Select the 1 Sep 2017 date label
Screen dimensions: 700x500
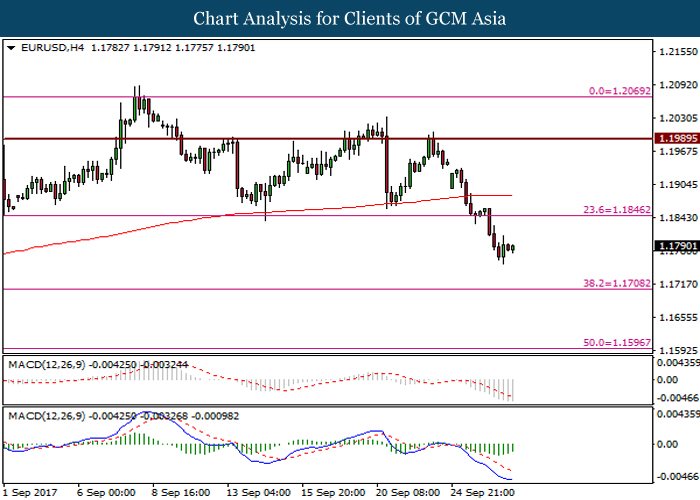click(29, 492)
